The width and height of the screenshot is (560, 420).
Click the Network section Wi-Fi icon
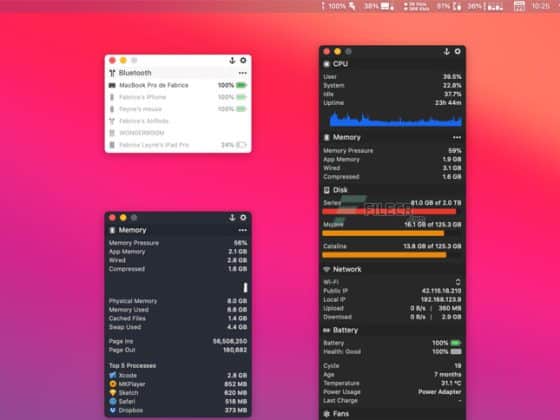click(x=326, y=269)
